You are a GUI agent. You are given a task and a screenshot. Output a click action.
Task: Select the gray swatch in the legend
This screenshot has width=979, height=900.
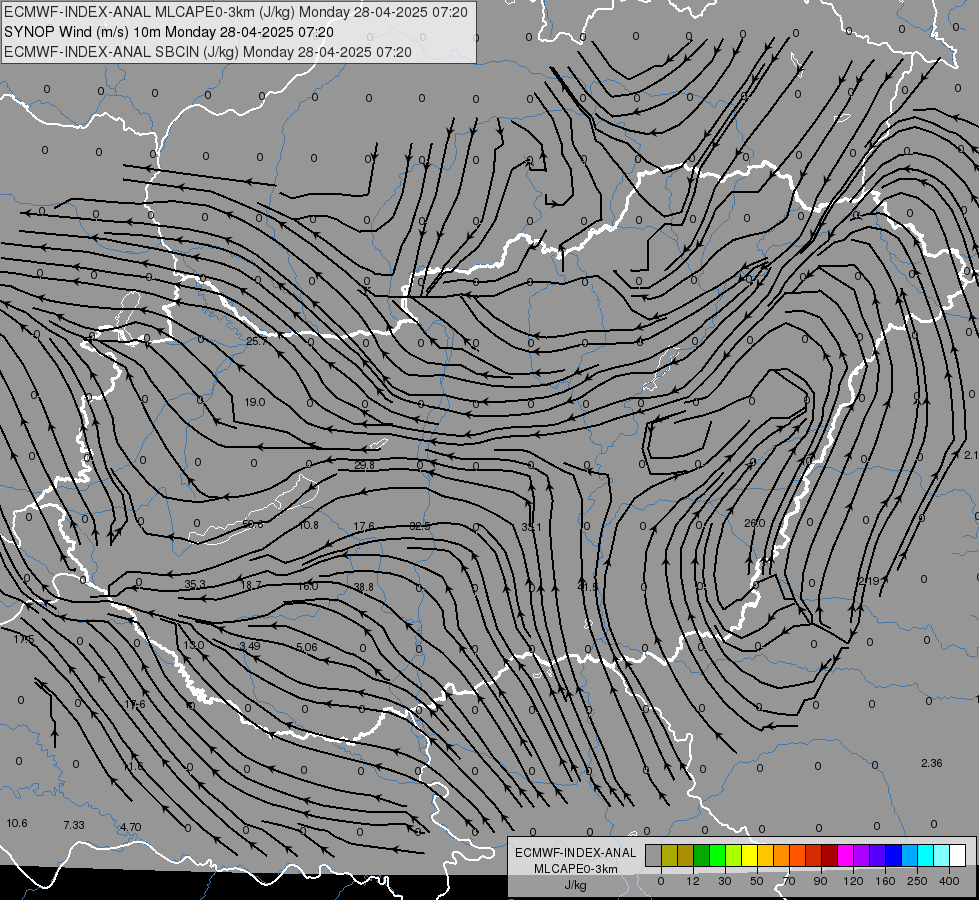click(653, 855)
